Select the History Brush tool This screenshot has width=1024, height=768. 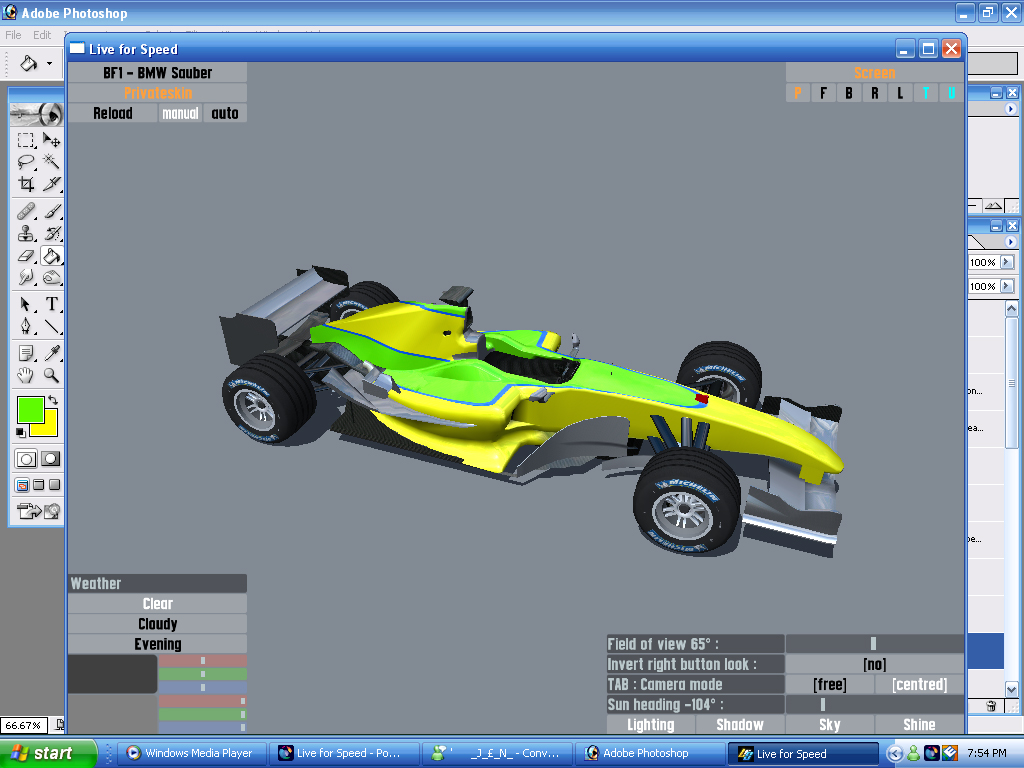point(51,233)
